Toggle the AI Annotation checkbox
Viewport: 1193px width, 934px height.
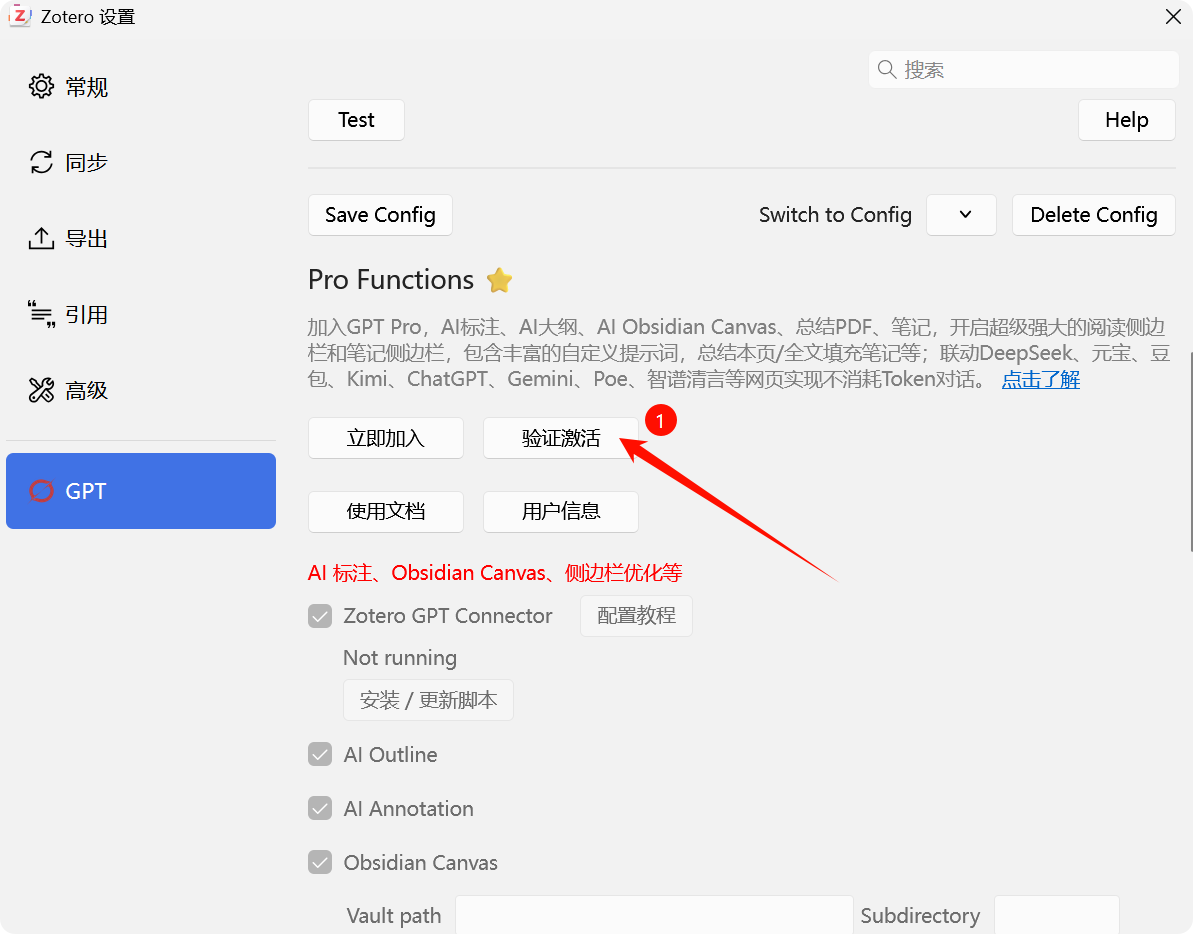pyautogui.click(x=320, y=809)
